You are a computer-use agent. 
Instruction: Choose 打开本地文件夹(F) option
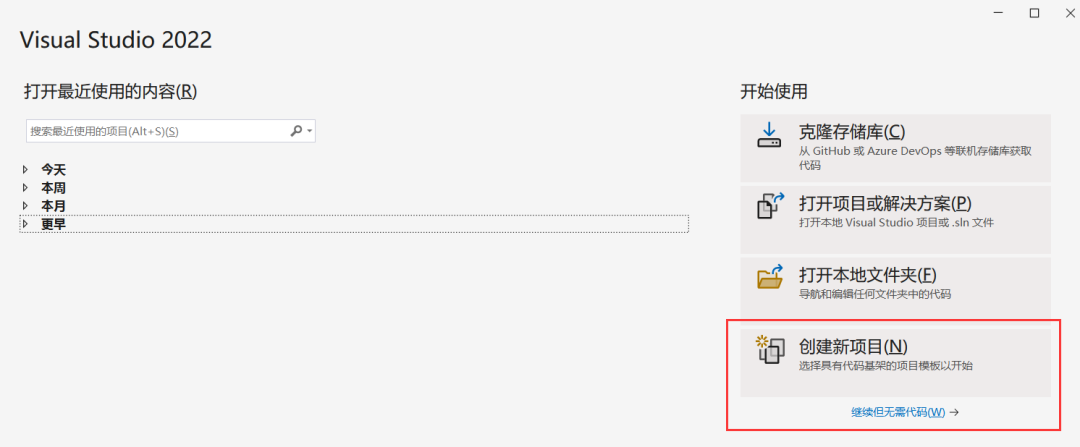[895, 290]
